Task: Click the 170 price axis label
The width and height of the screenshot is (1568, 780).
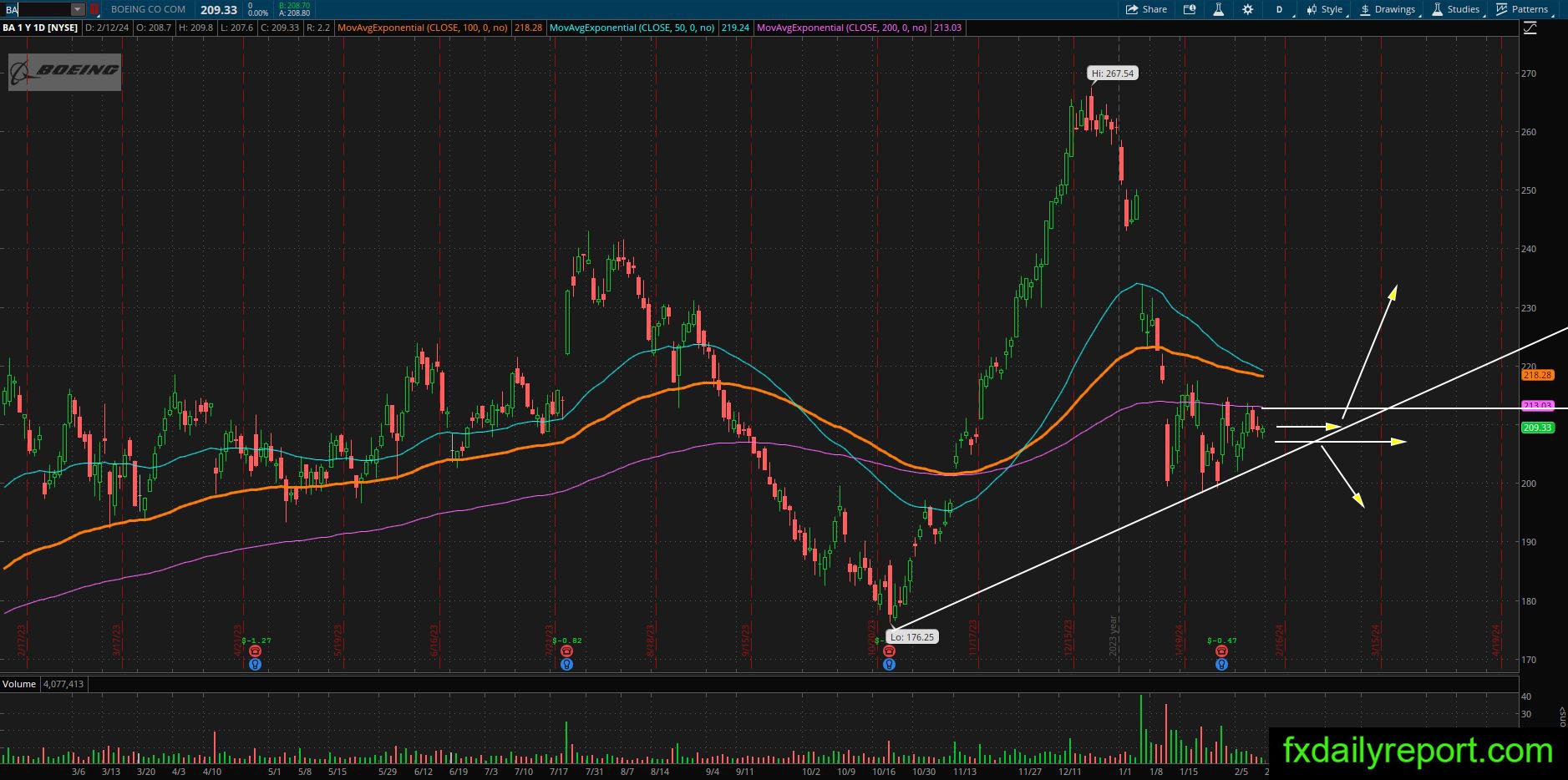Action: [1529, 660]
